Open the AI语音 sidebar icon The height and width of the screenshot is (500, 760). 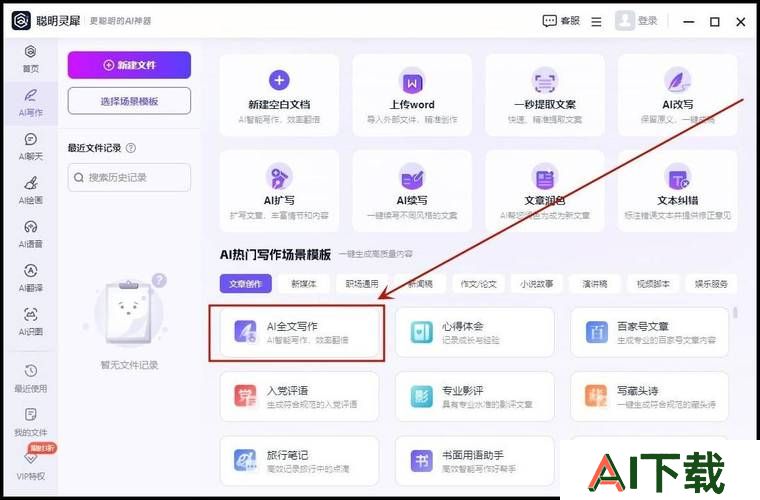click(x=31, y=227)
